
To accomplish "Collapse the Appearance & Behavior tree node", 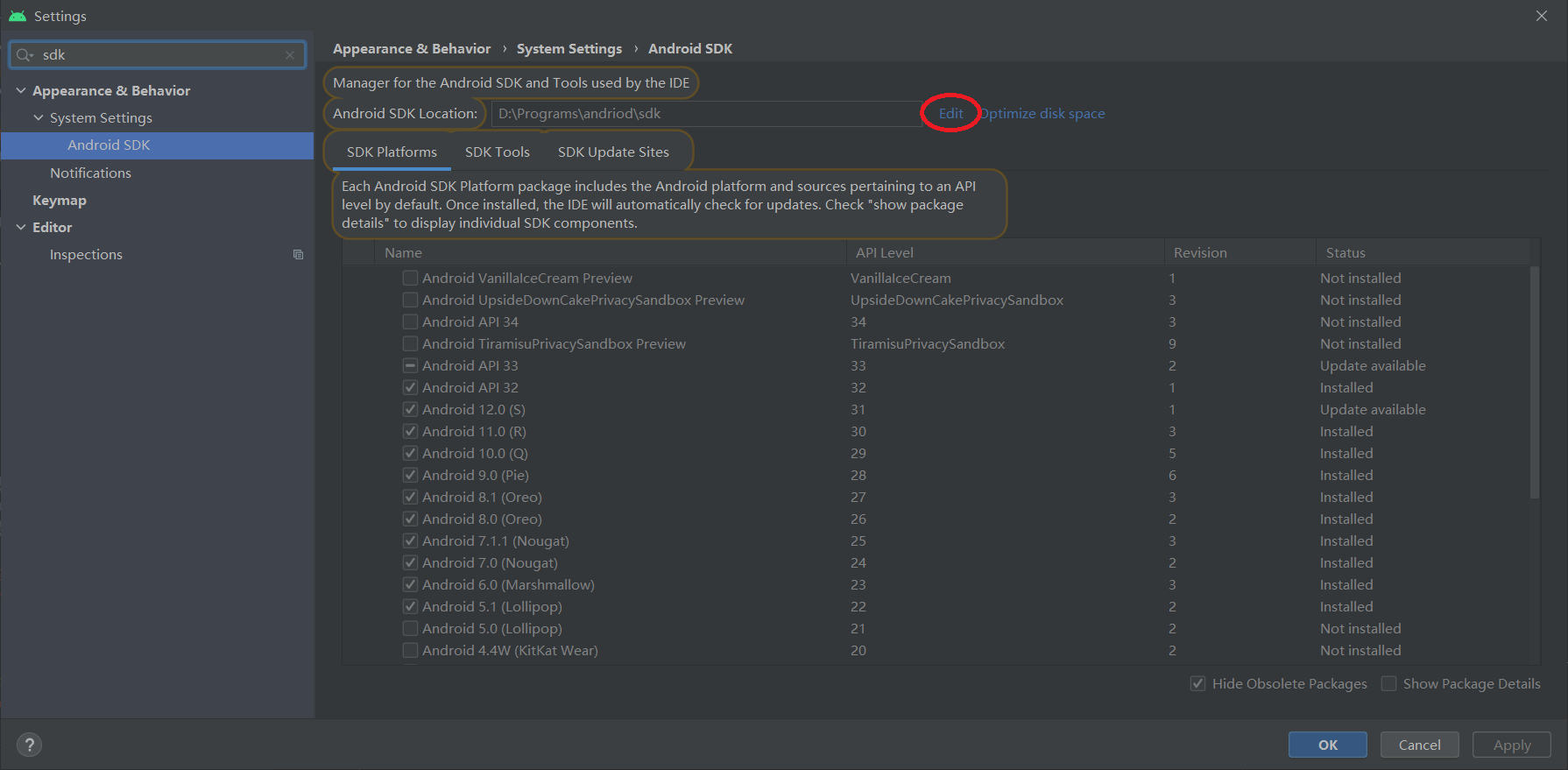I will 21,90.
